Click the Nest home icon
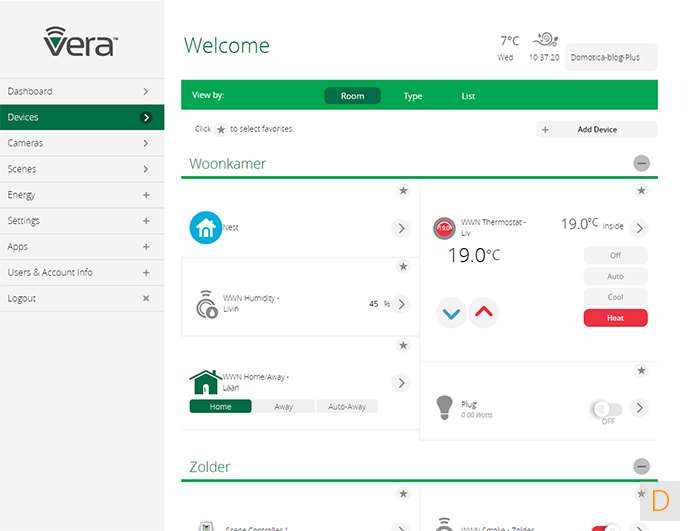 coord(206,228)
